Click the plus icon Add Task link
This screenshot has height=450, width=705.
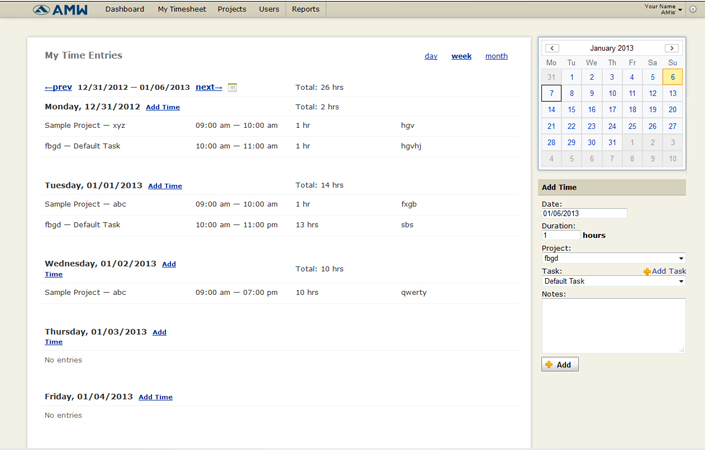point(665,271)
